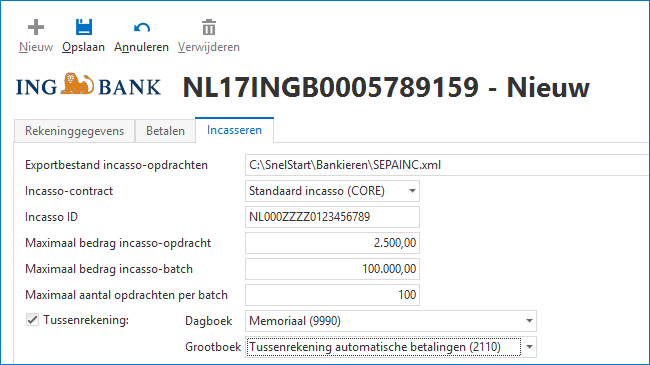Click the Tussenrekening label text
The height and width of the screenshot is (365, 650).
pos(86,320)
